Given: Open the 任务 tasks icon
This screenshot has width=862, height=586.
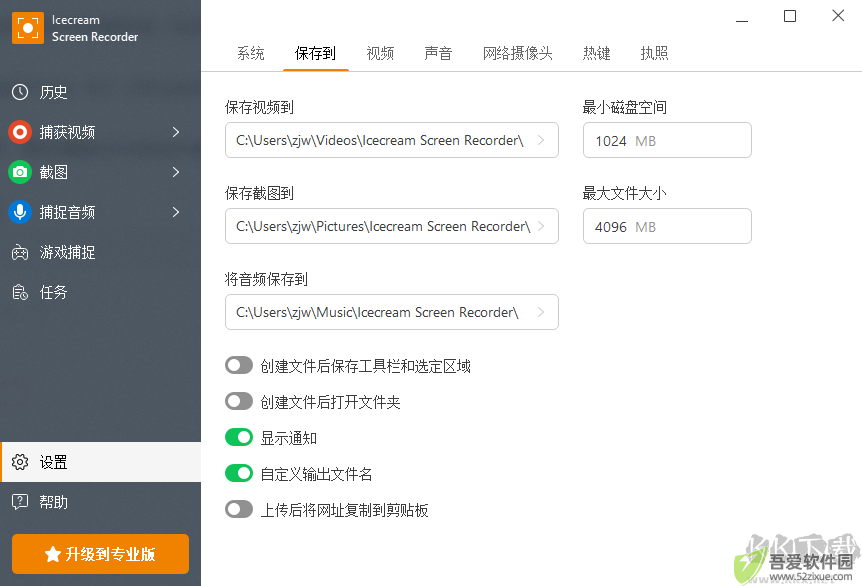Looking at the screenshot, I should pyautogui.click(x=20, y=292).
